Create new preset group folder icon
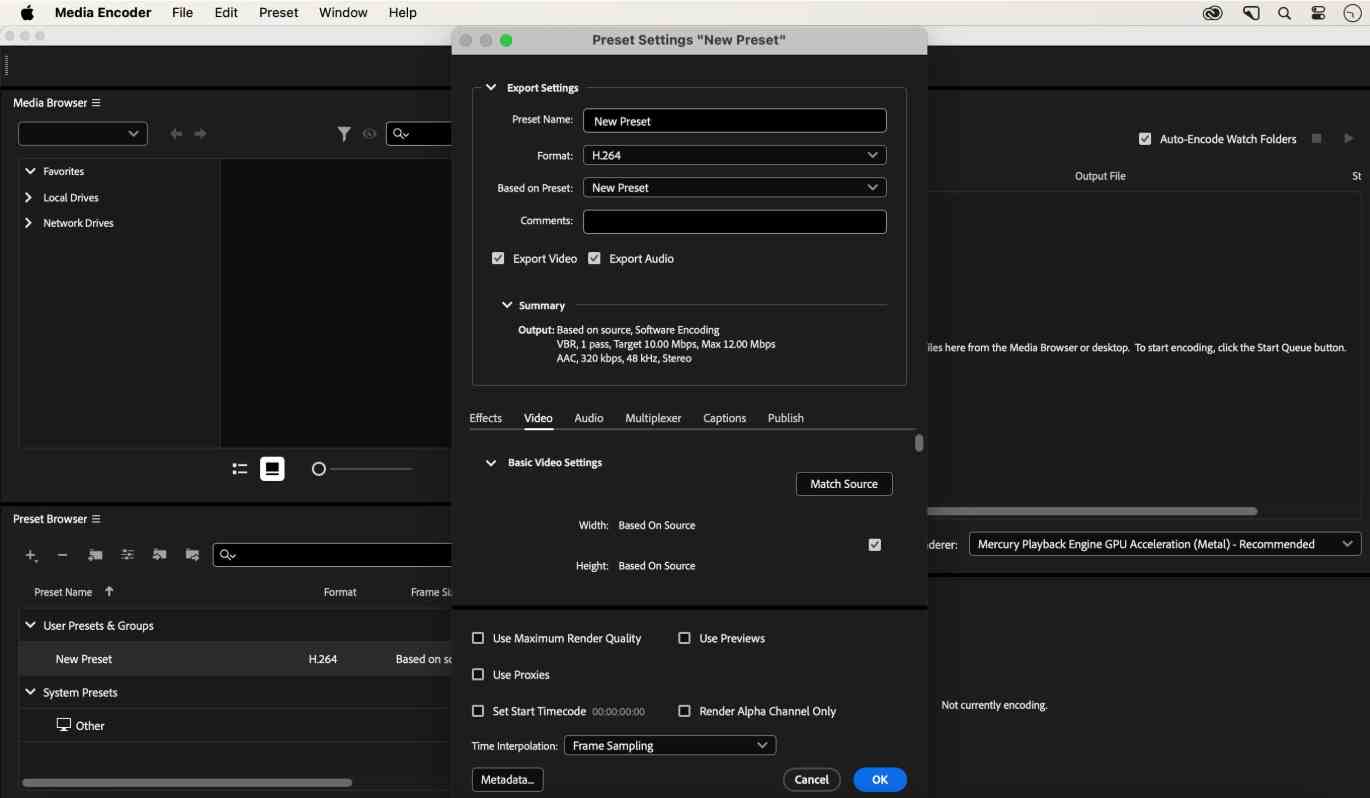This screenshot has height=798, width=1370. [95, 555]
